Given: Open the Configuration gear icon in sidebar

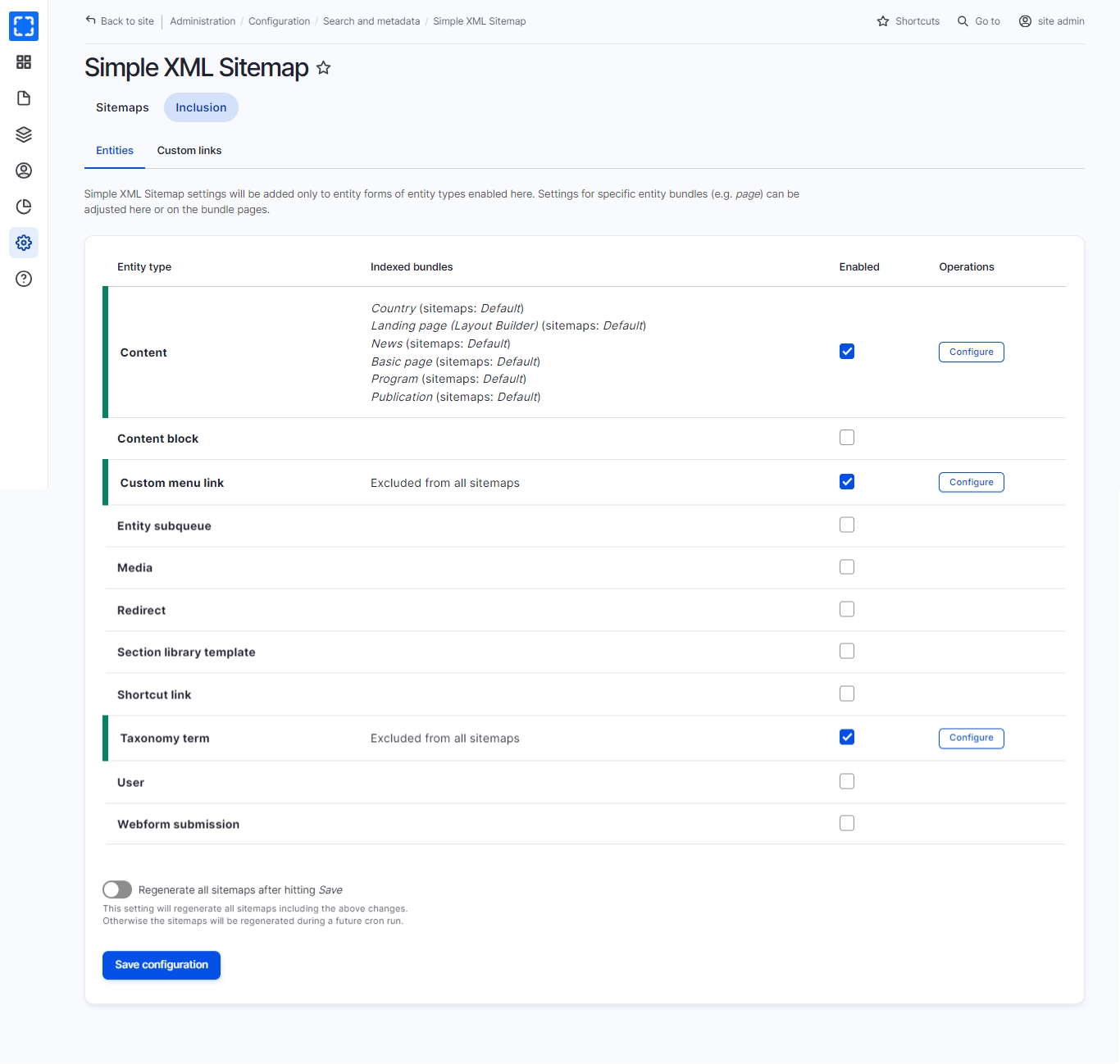Looking at the screenshot, I should coord(24,243).
